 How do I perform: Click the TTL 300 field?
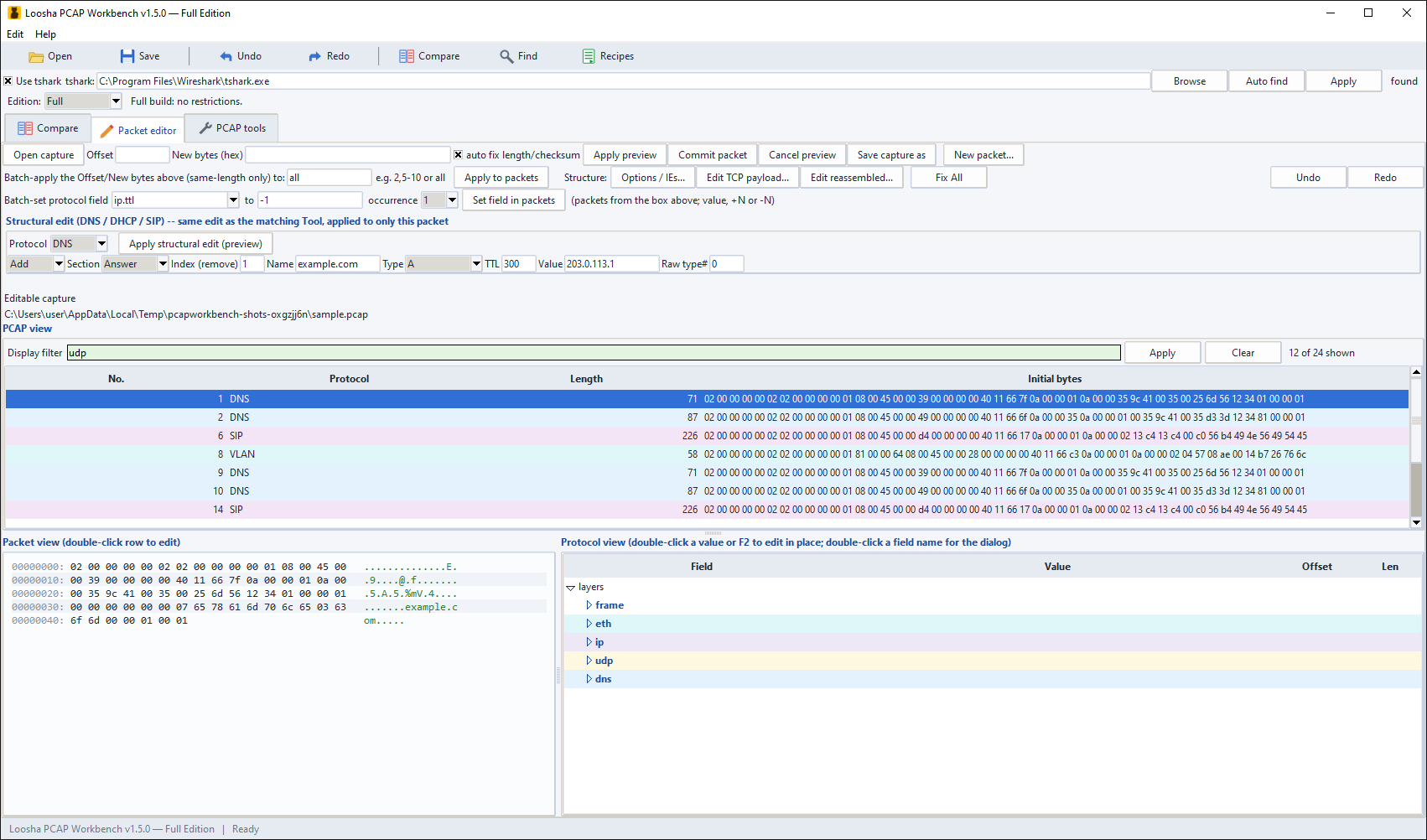pyautogui.click(x=519, y=264)
